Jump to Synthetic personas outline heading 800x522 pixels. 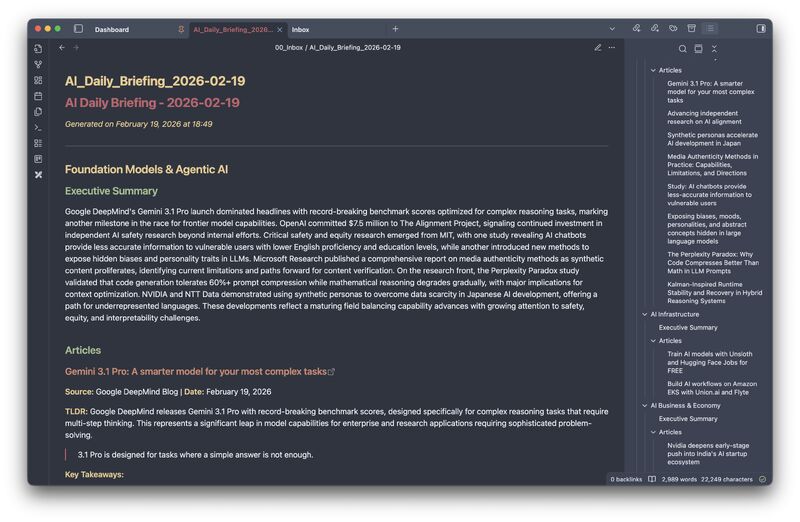[712, 139]
